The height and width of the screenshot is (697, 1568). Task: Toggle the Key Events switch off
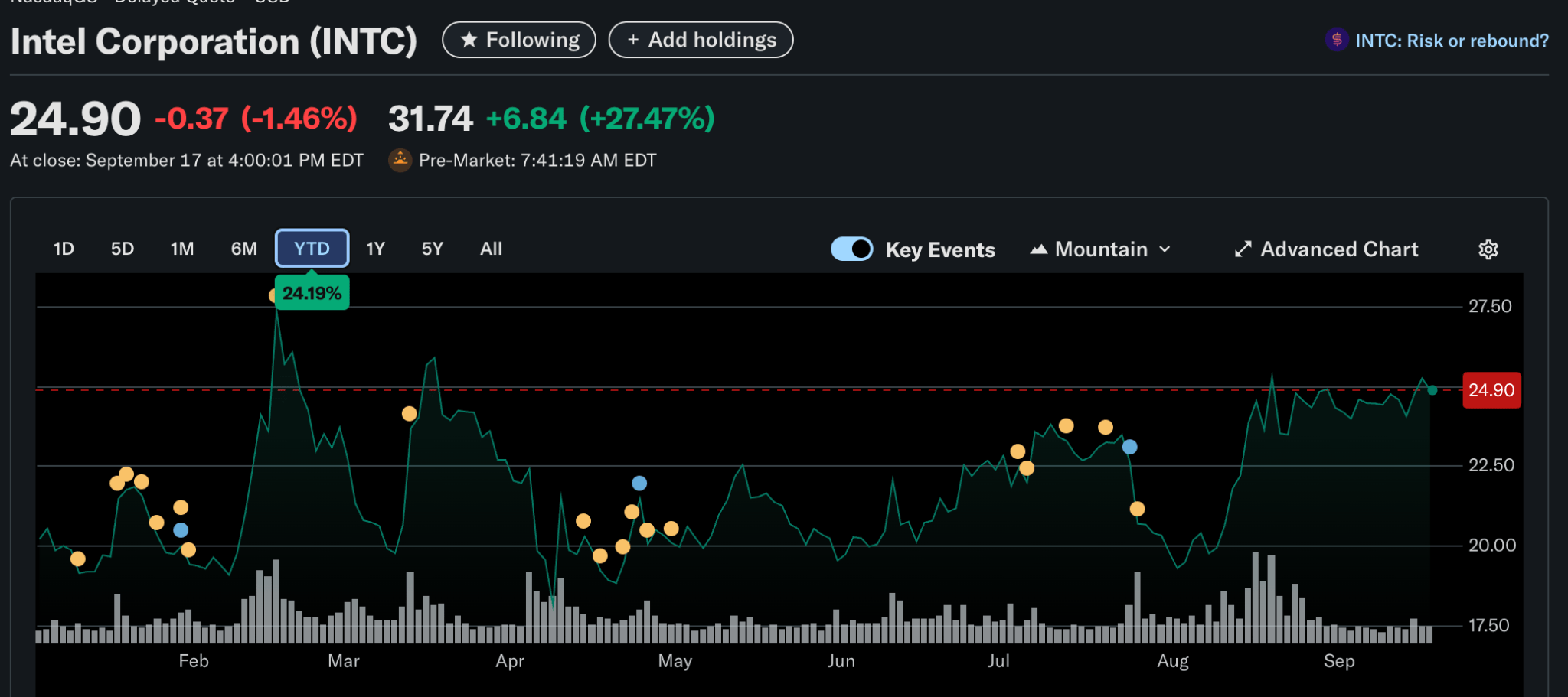(851, 249)
